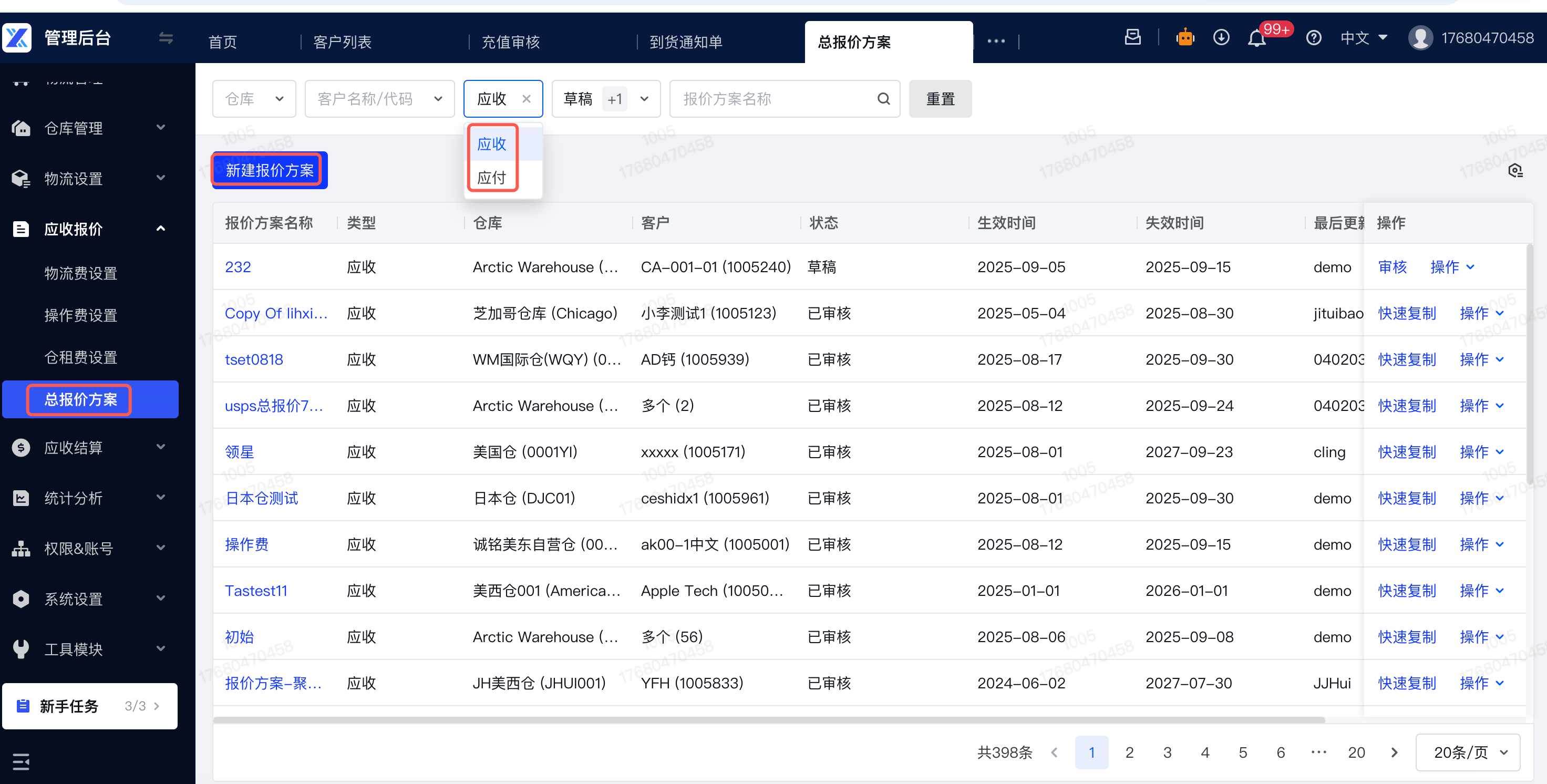Open the download center icon
This screenshot has height=784, width=1547.
tap(1220, 38)
